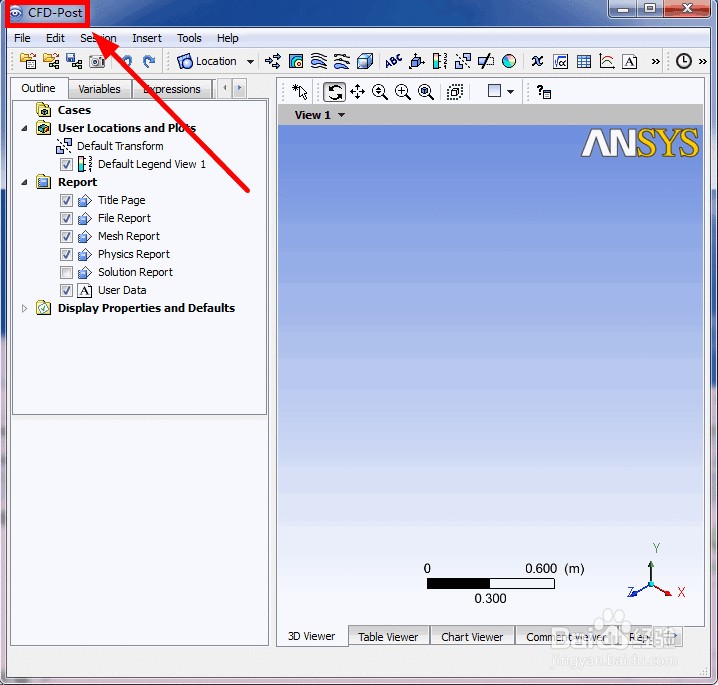Show more toolbar items via chevron after comment icon
Screen dimensions: 718x685
[656, 61]
